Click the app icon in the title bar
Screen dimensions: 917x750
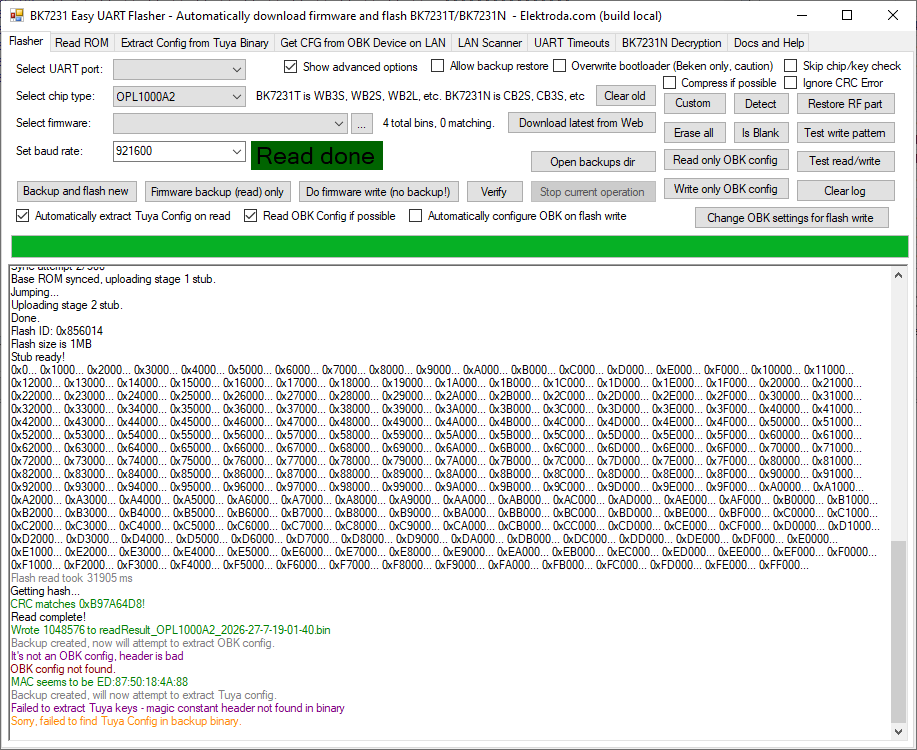click(x=17, y=16)
